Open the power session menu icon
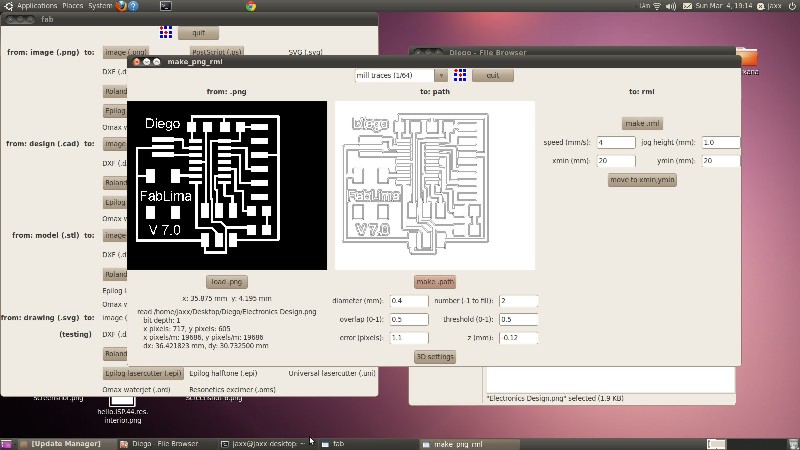 pos(792,6)
